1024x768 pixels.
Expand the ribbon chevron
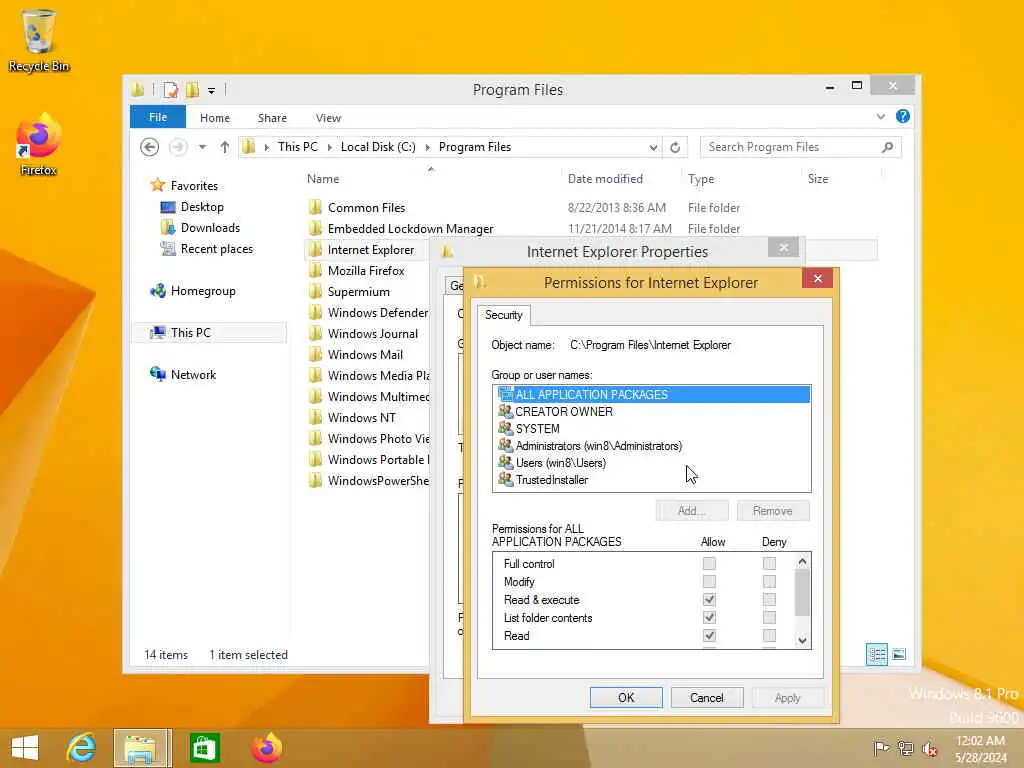point(881,116)
